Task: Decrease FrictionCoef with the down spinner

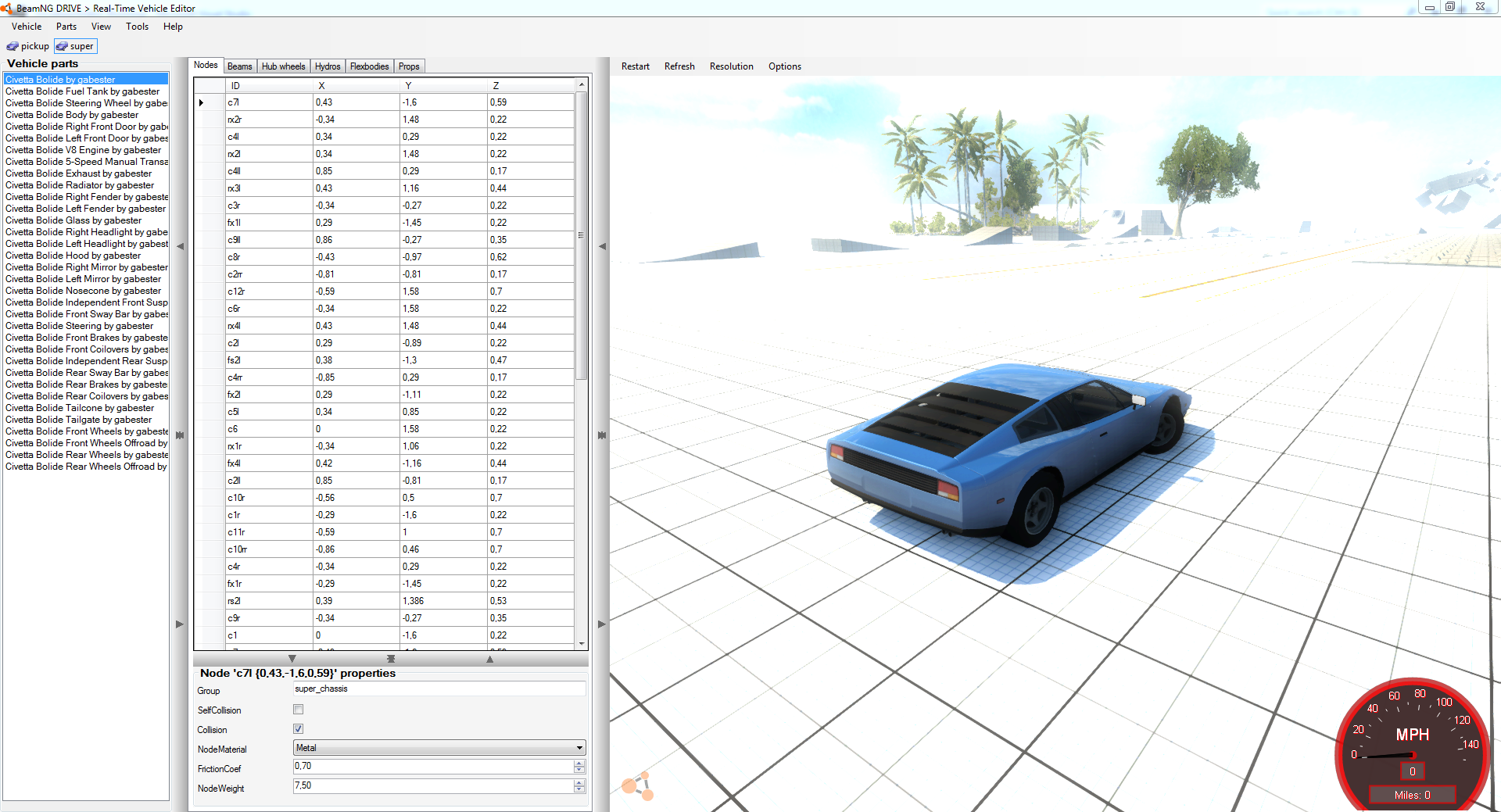Action: pos(579,771)
